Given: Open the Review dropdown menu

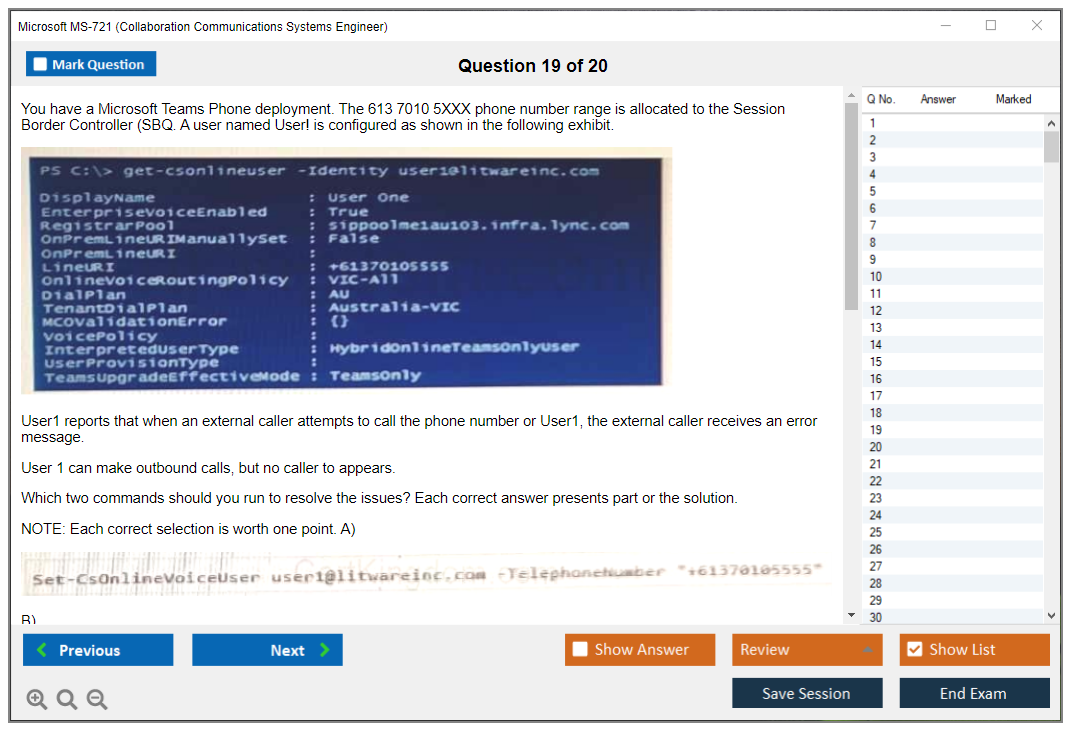Looking at the screenshot, I should pyautogui.click(x=807, y=649).
